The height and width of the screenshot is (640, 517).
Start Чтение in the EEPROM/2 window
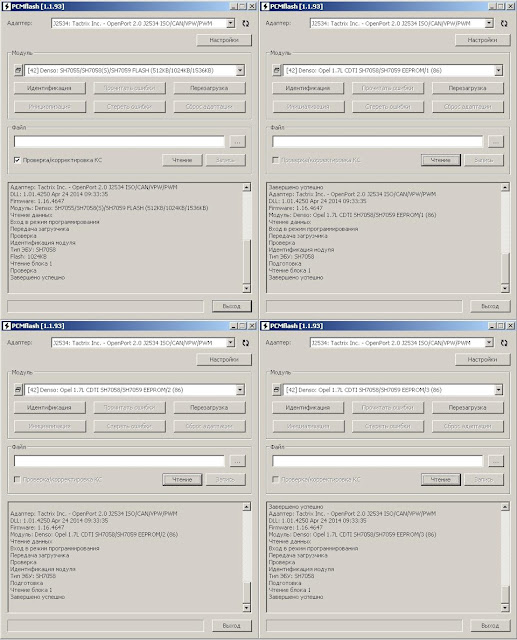[182, 480]
